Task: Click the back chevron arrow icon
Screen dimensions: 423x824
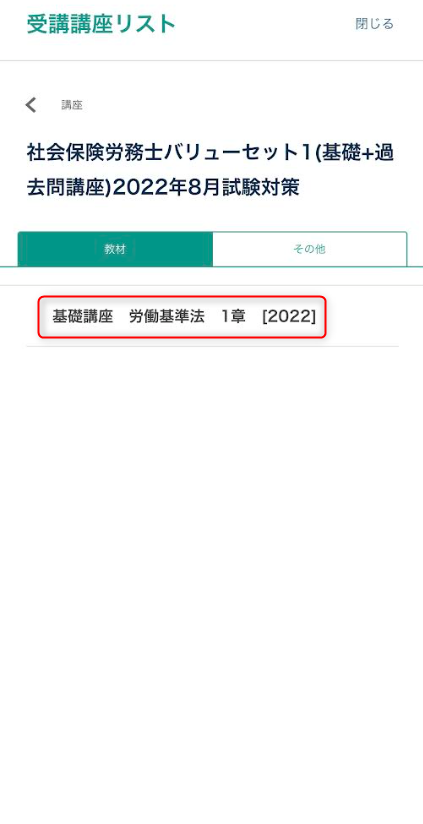Action: point(31,105)
